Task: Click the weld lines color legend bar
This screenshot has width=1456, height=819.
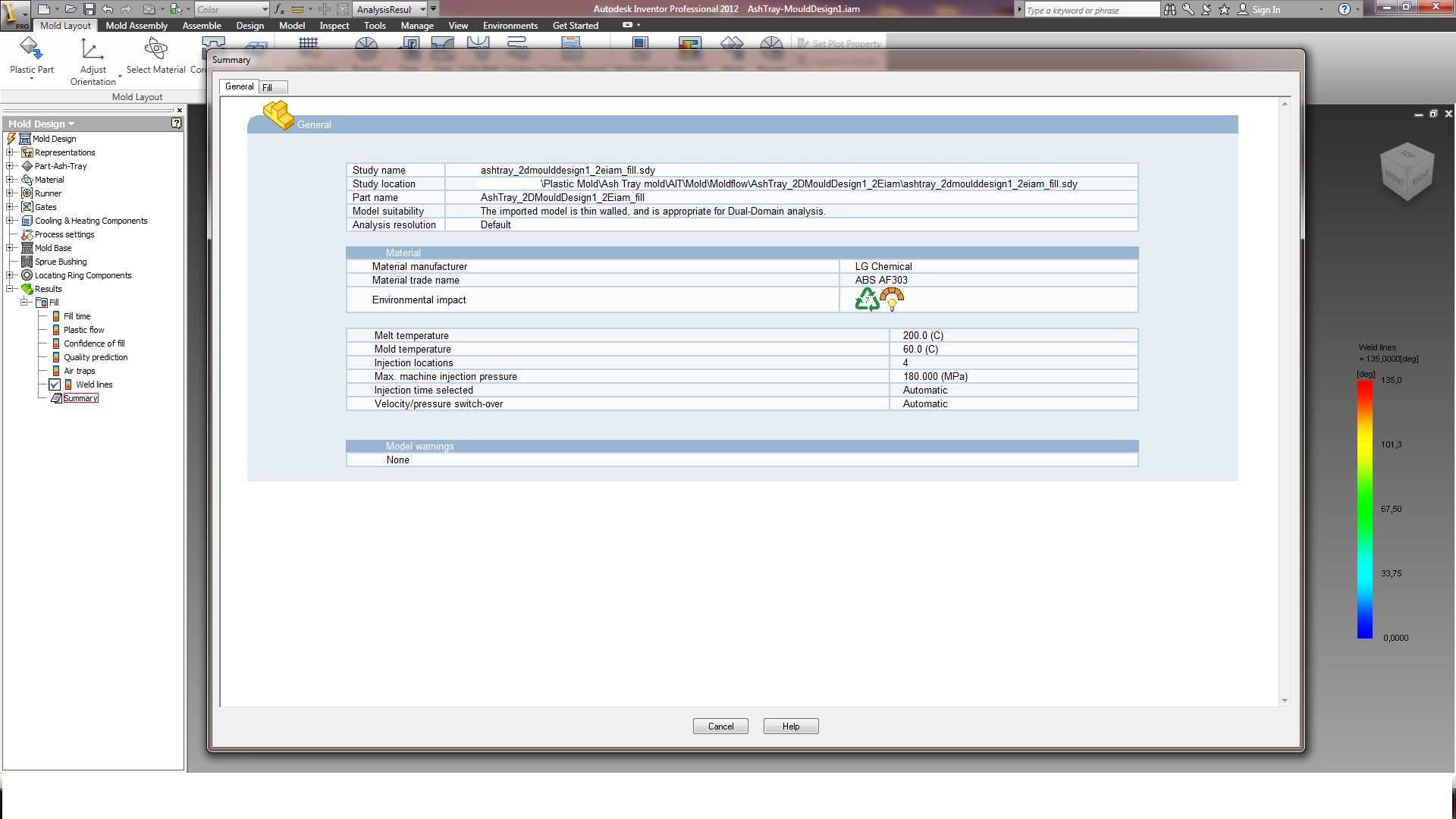Action: pos(1365,509)
